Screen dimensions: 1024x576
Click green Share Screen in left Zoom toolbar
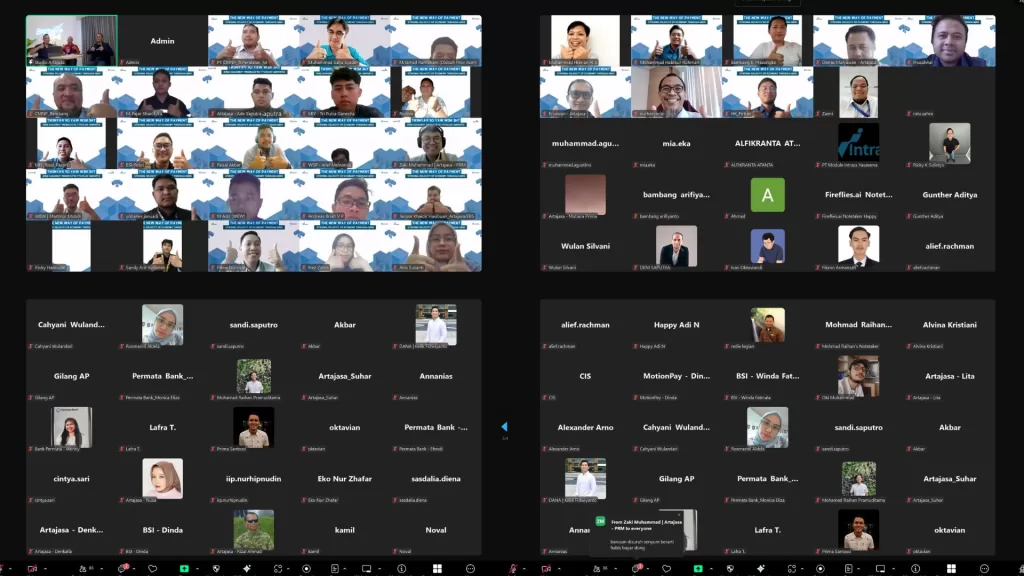[x=184, y=569]
